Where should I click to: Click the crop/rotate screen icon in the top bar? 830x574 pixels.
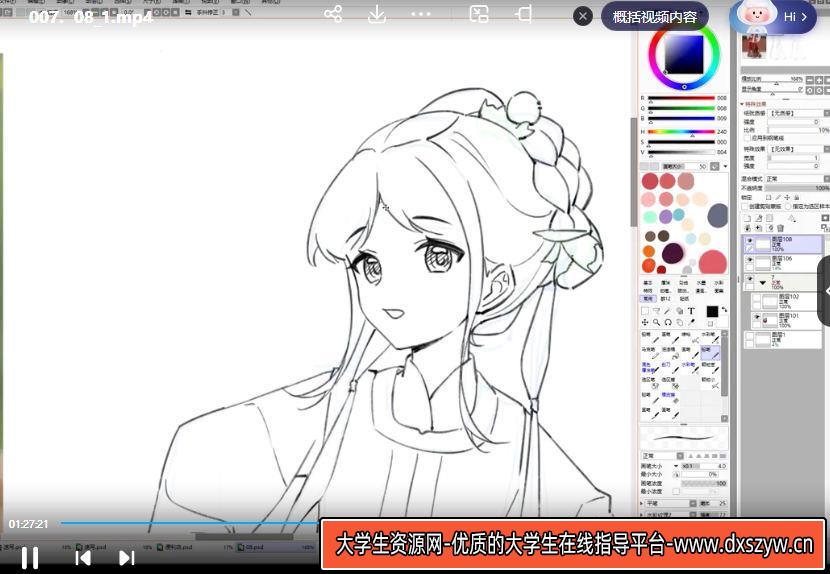pos(523,14)
